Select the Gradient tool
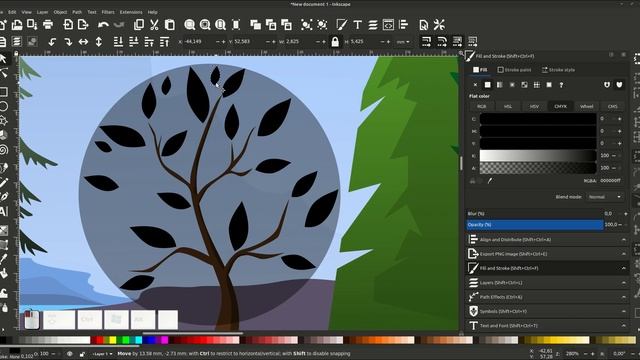This screenshot has height=360, width=640. pos(3,231)
